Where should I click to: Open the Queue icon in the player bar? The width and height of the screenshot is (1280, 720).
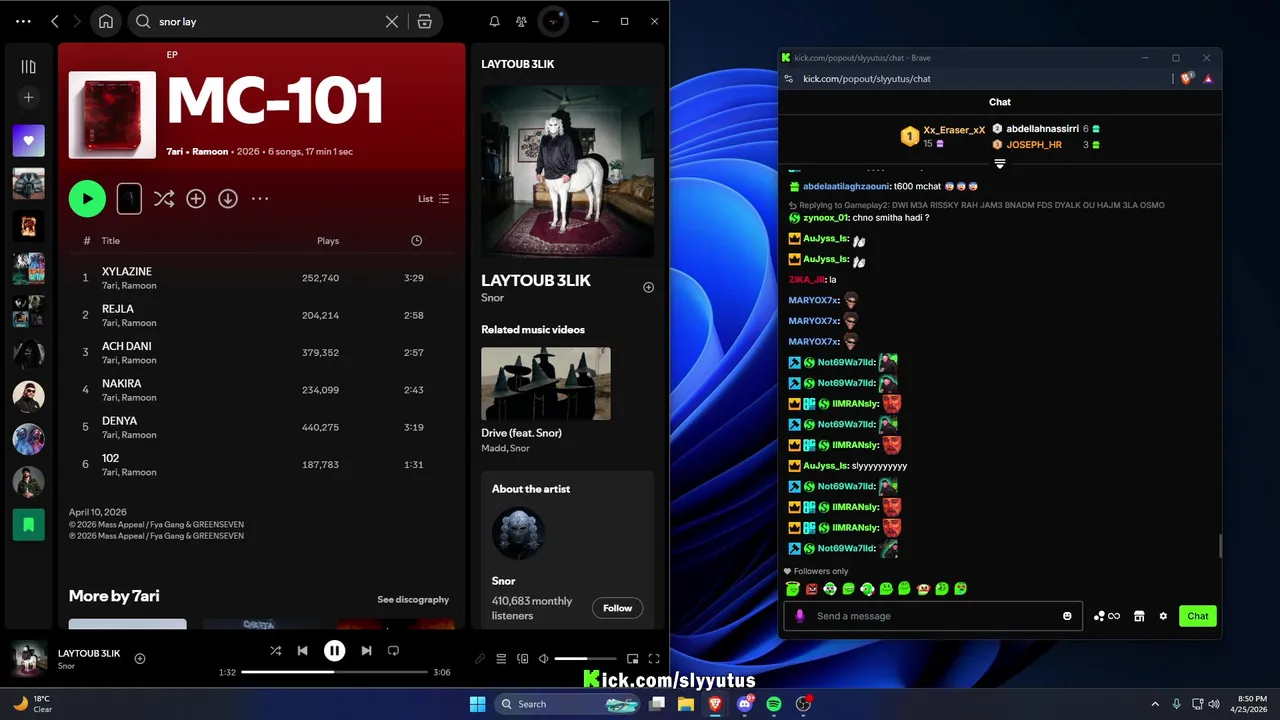point(501,658)
